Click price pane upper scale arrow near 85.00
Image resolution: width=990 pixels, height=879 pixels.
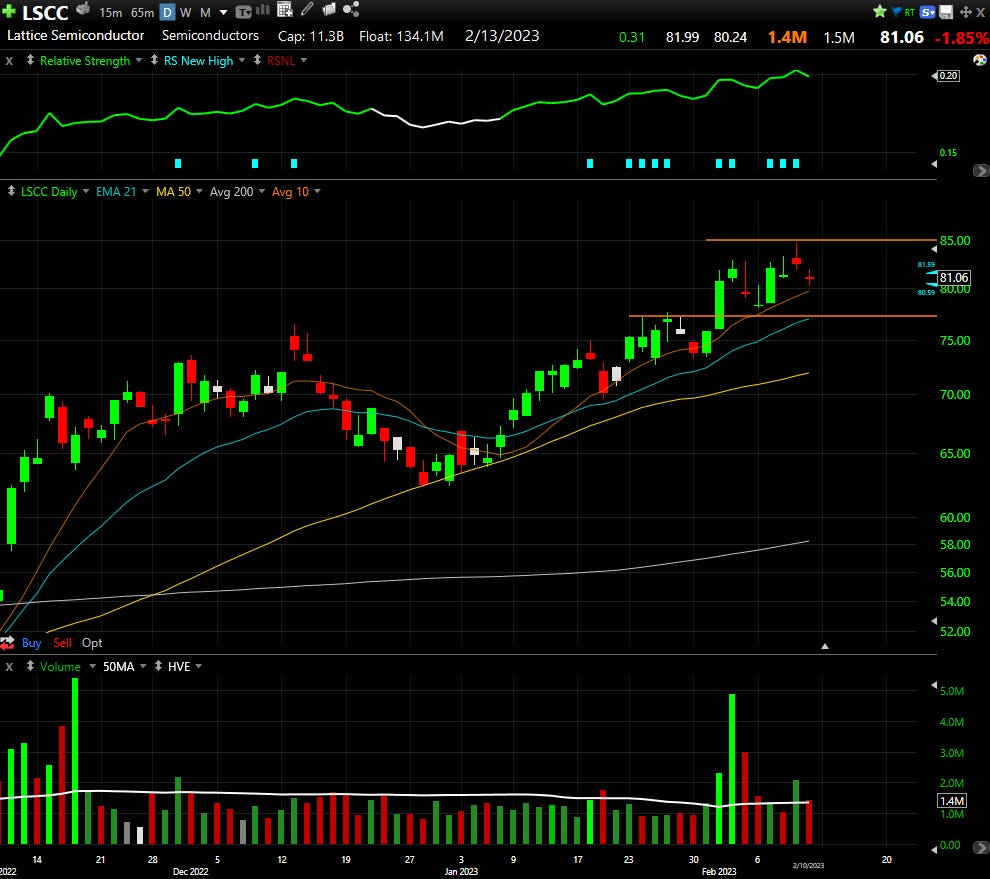[934, 249]
